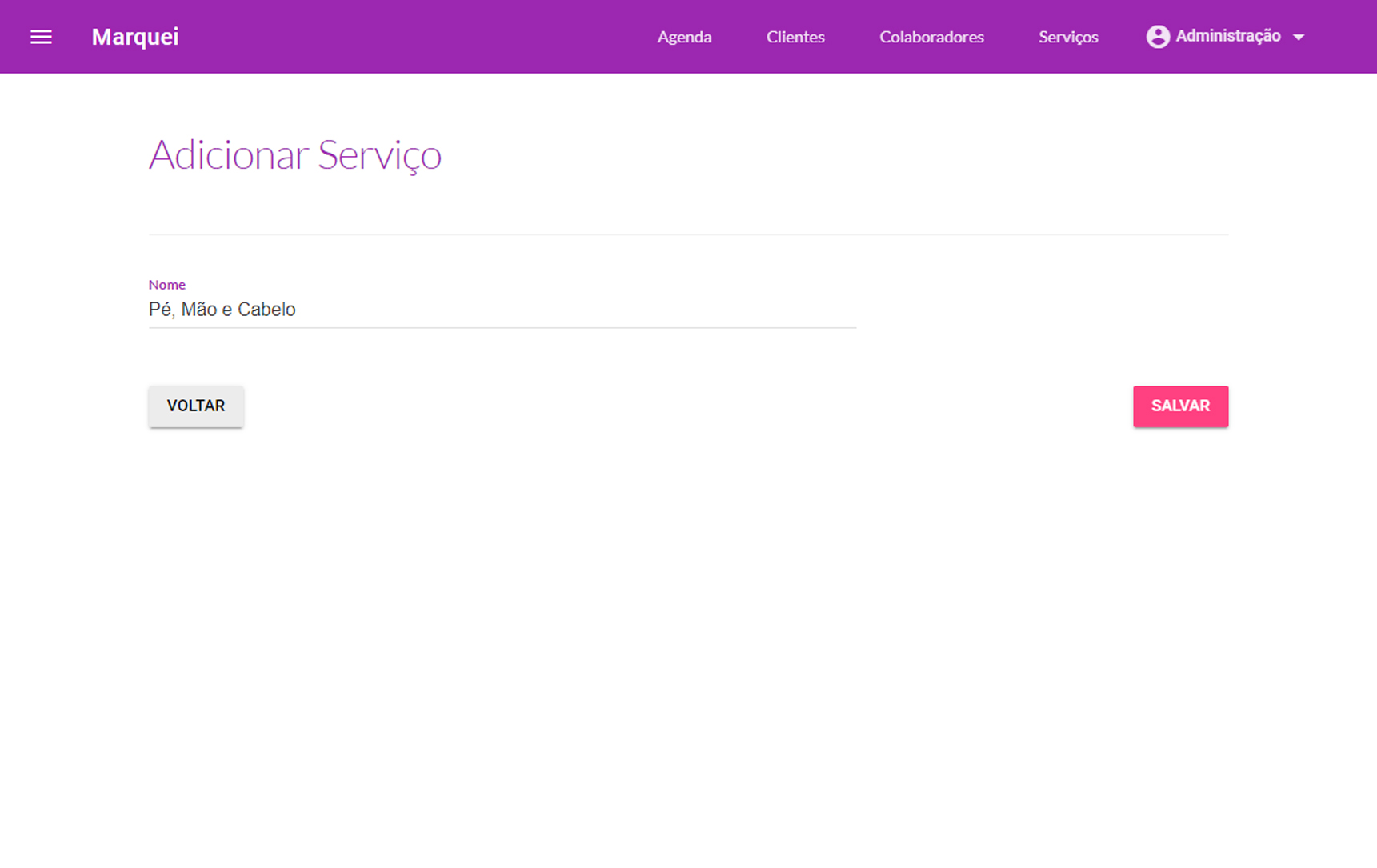Click the Marquei brand title
Screen dimensions: 1377x868
(x=135, y=37)
